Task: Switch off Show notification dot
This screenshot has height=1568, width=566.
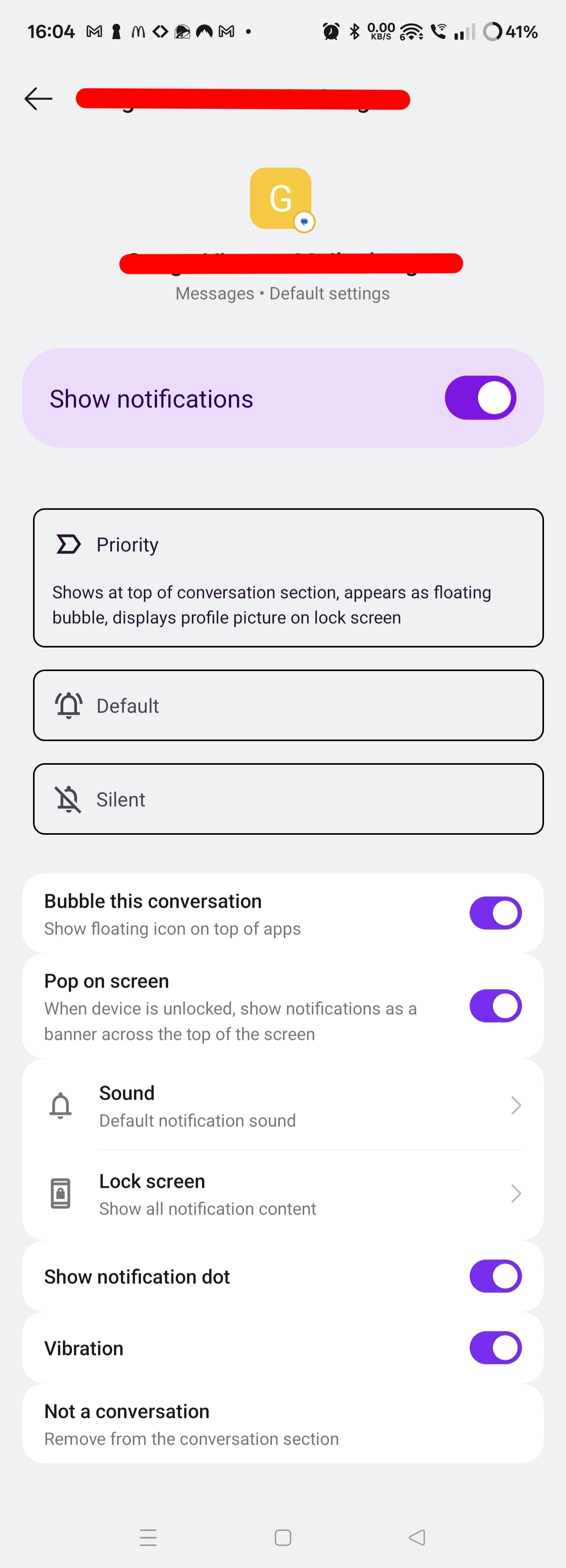Action: (x=495, y=1276)
